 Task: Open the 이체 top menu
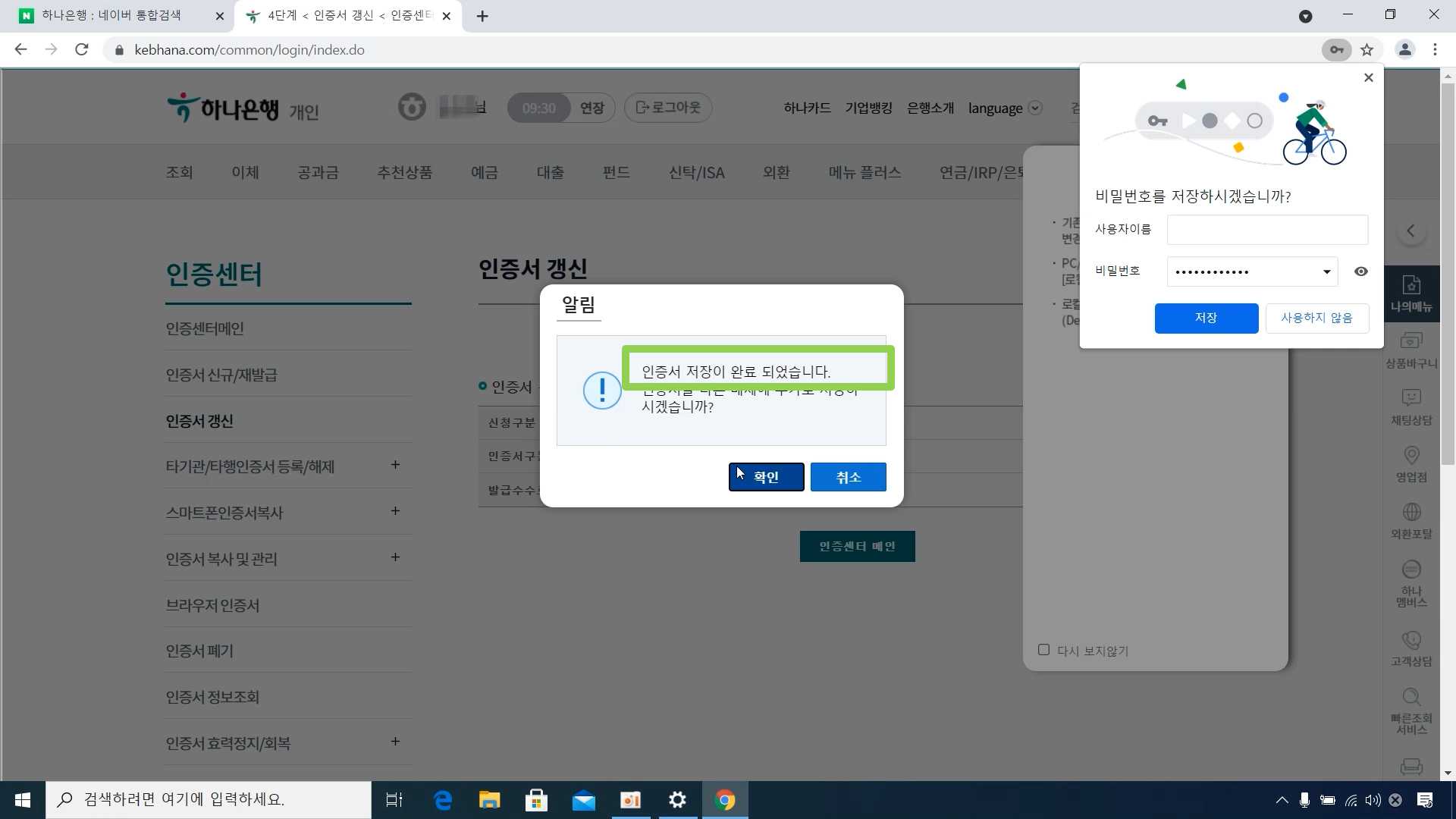245,172
